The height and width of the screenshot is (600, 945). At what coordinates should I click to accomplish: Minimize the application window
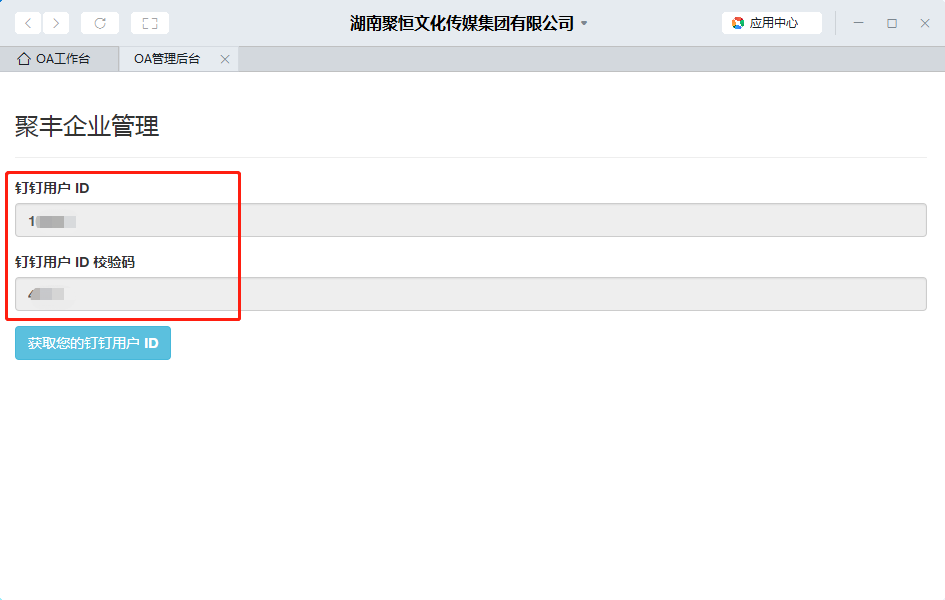pos(858,23)
